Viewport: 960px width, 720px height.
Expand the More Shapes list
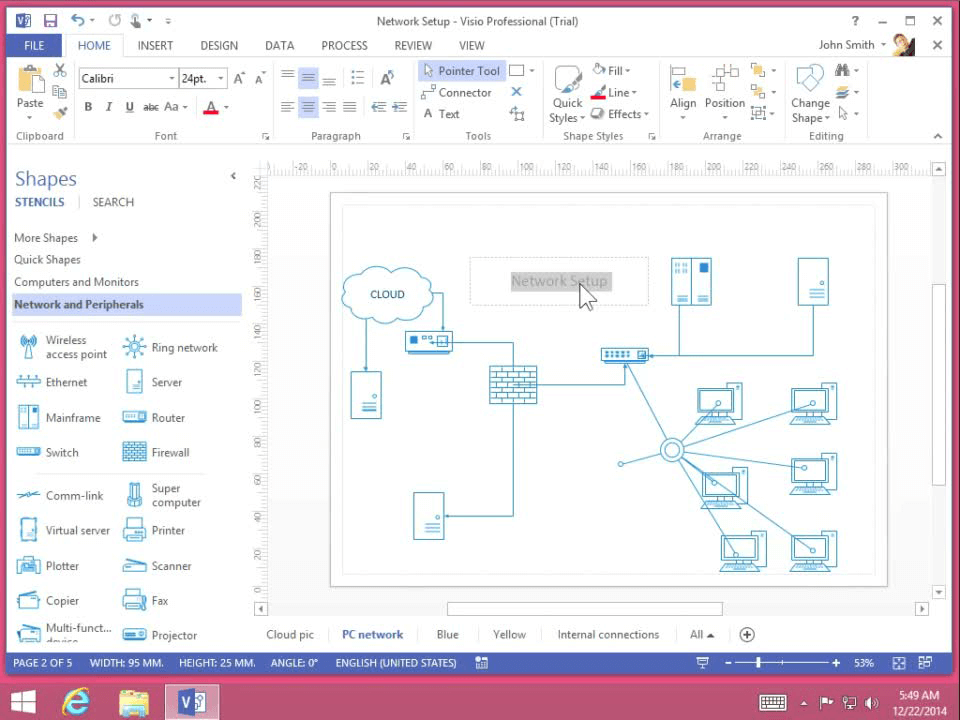click(x=46, y=238)
